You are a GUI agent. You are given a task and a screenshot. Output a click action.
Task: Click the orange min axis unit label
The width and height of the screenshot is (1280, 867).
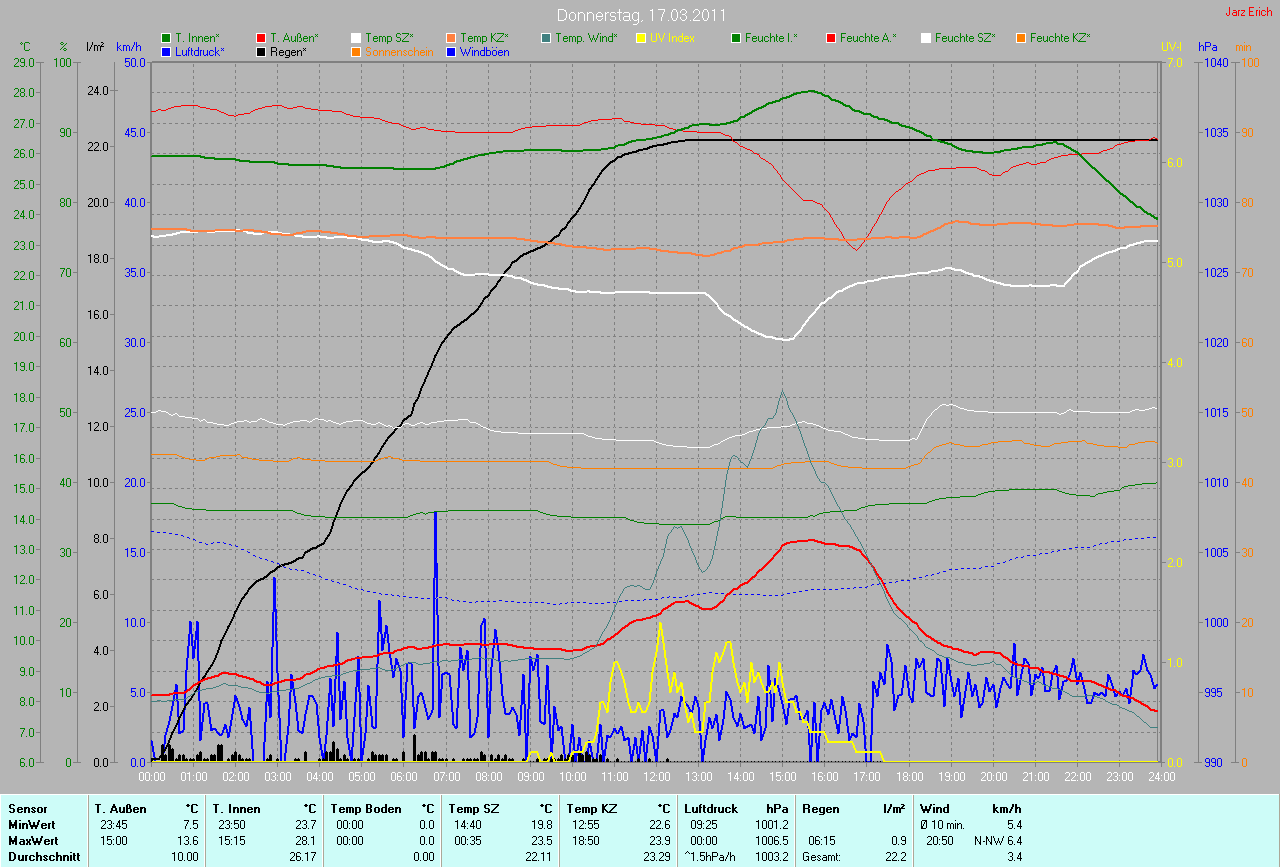(x=1243, y=47)
